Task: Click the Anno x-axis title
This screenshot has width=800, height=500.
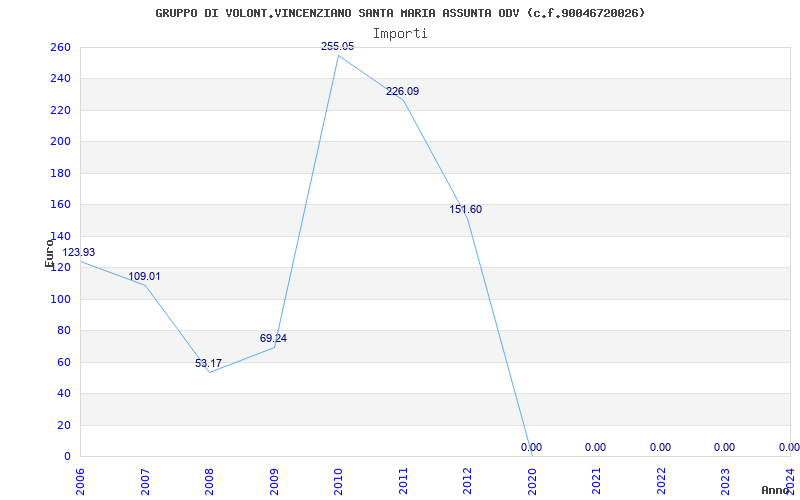Action: pyautogui.click(x=776, y=490)
